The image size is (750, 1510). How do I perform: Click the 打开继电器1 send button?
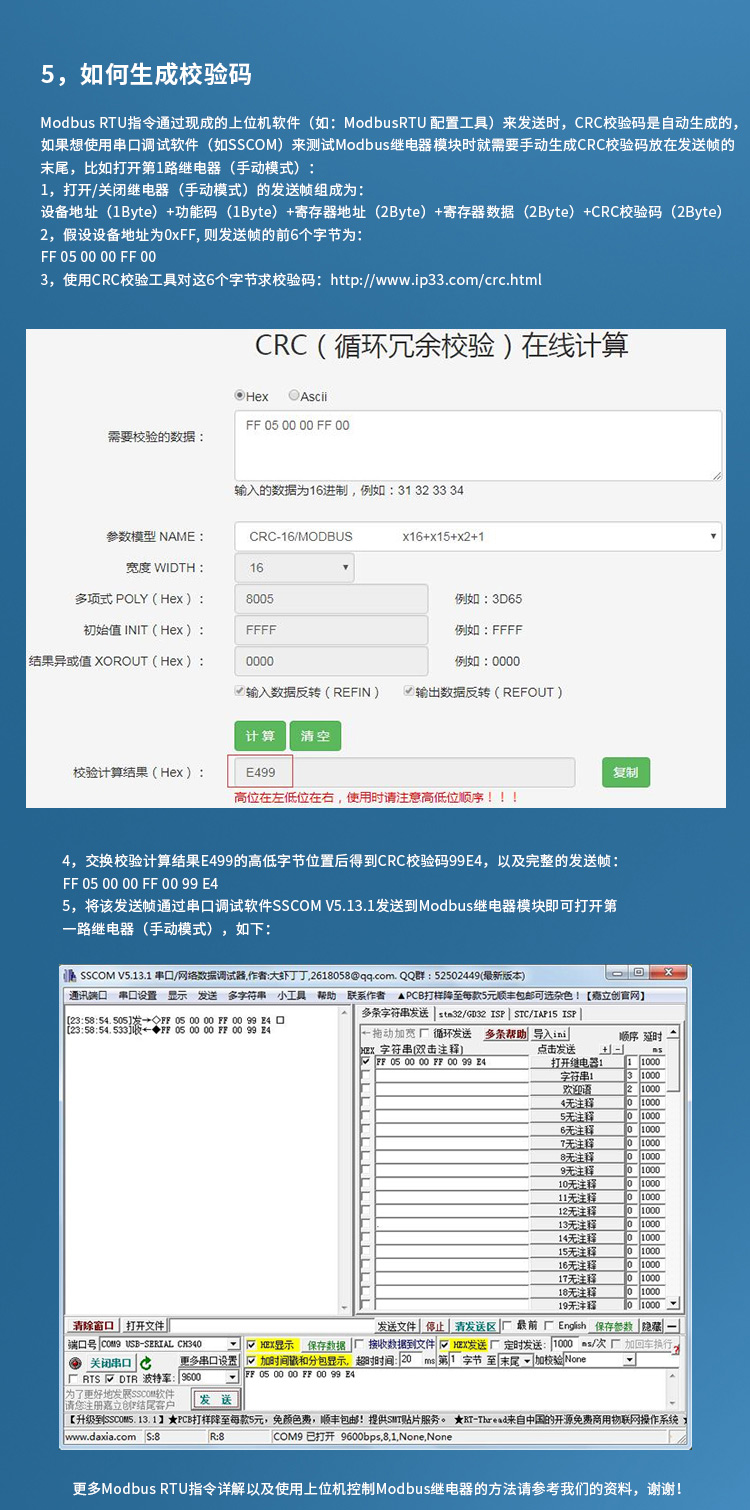pyautogui.click(x=577, y=1062)
